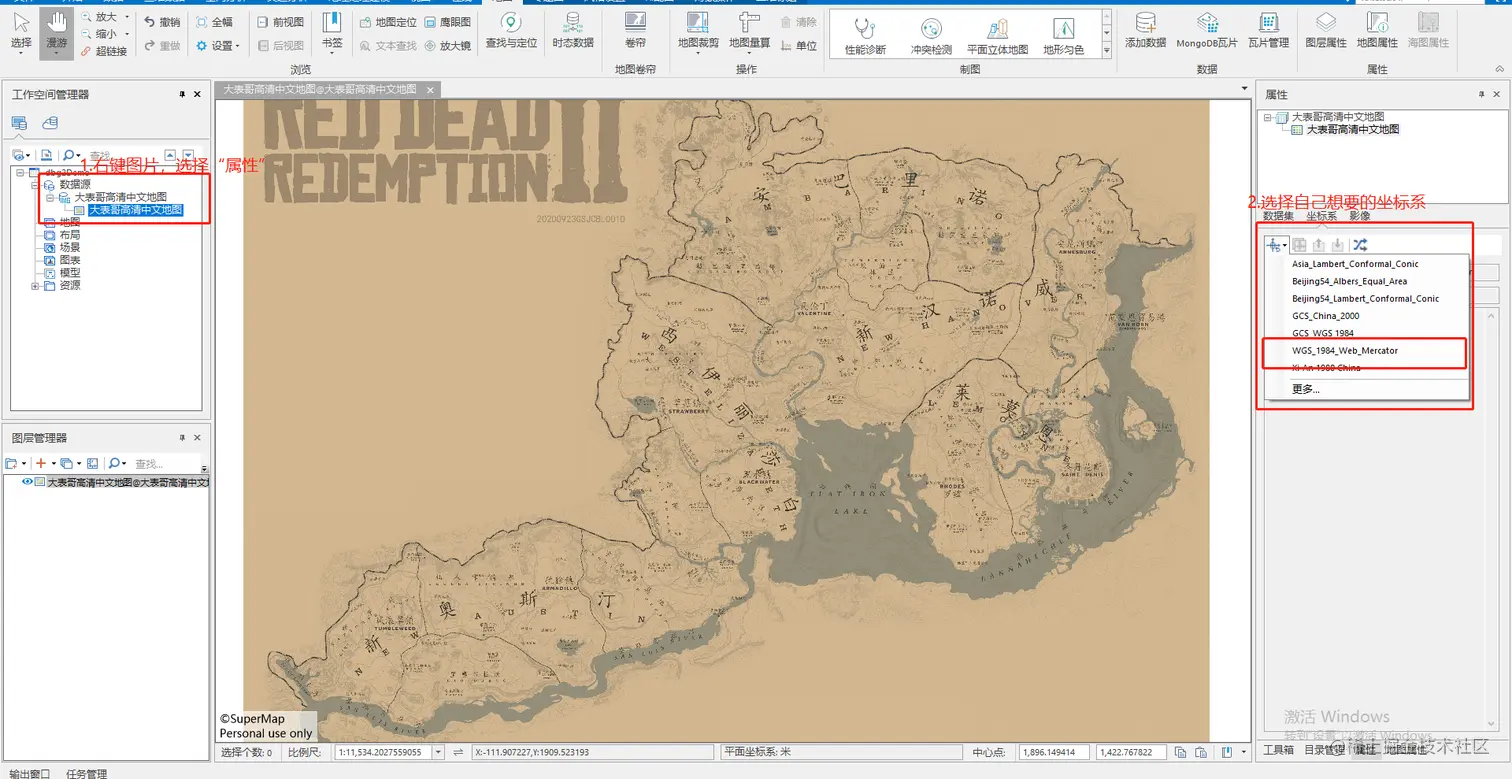
Task: Activate the 卷帘 swipe tool
Action: 635,31
